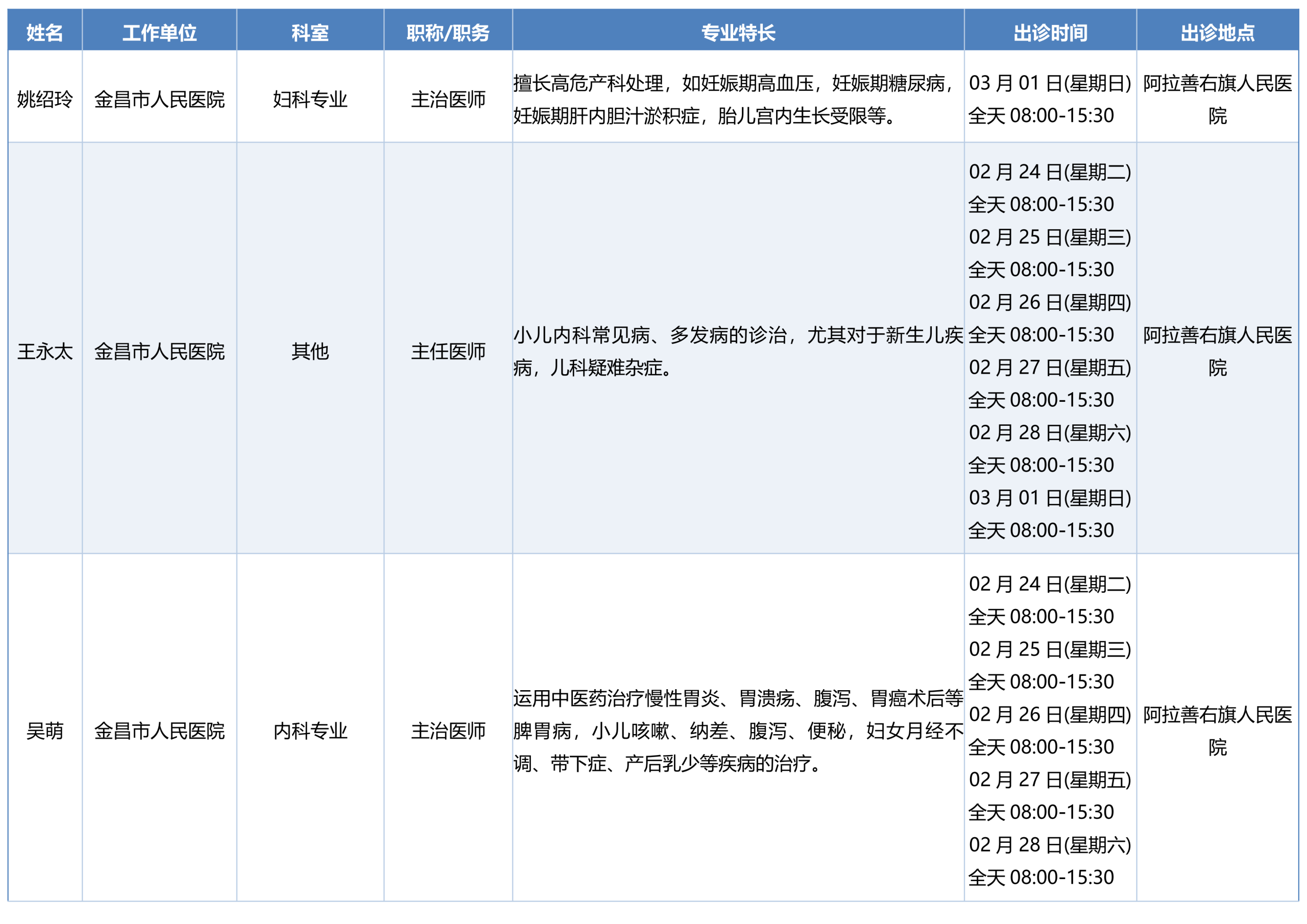This screenshot has width=1307, height=924.
Task: Select the name cell 王永太
Action: [45, 351]
